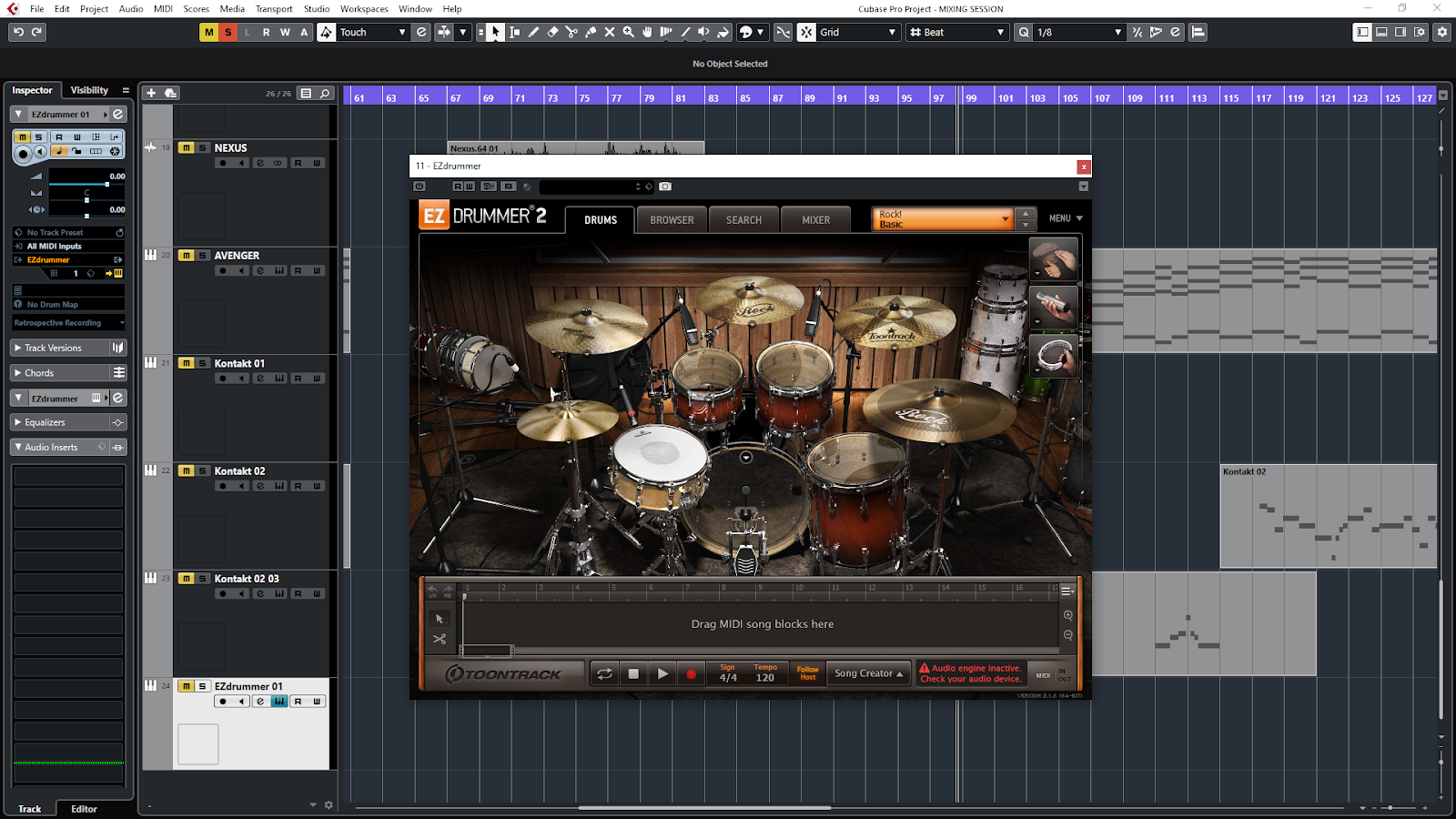This screenshot has height=819, width=1456.
Task: Toggle Follow Host in EZdrummer
Action: [808, 673]
